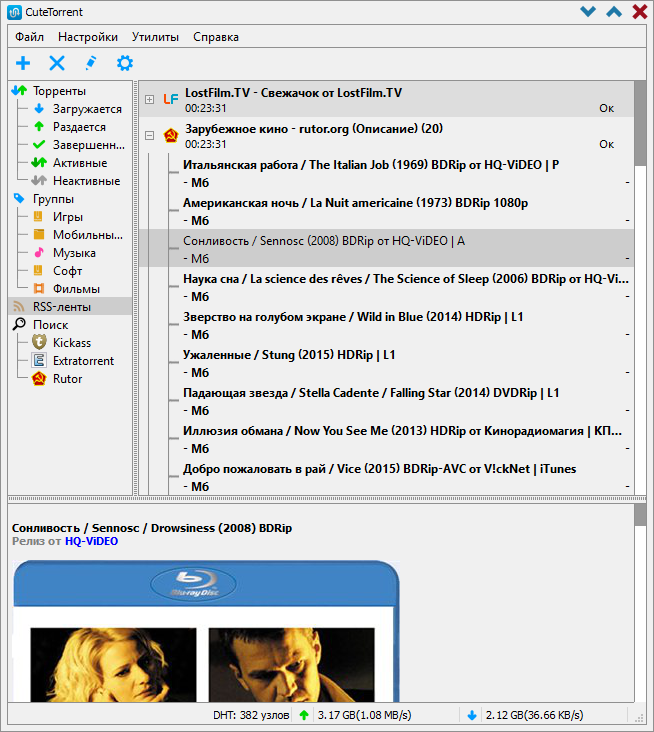Screen dimensions: 654x732
Task: Select the Группы tree item
Action: point(53,199)
